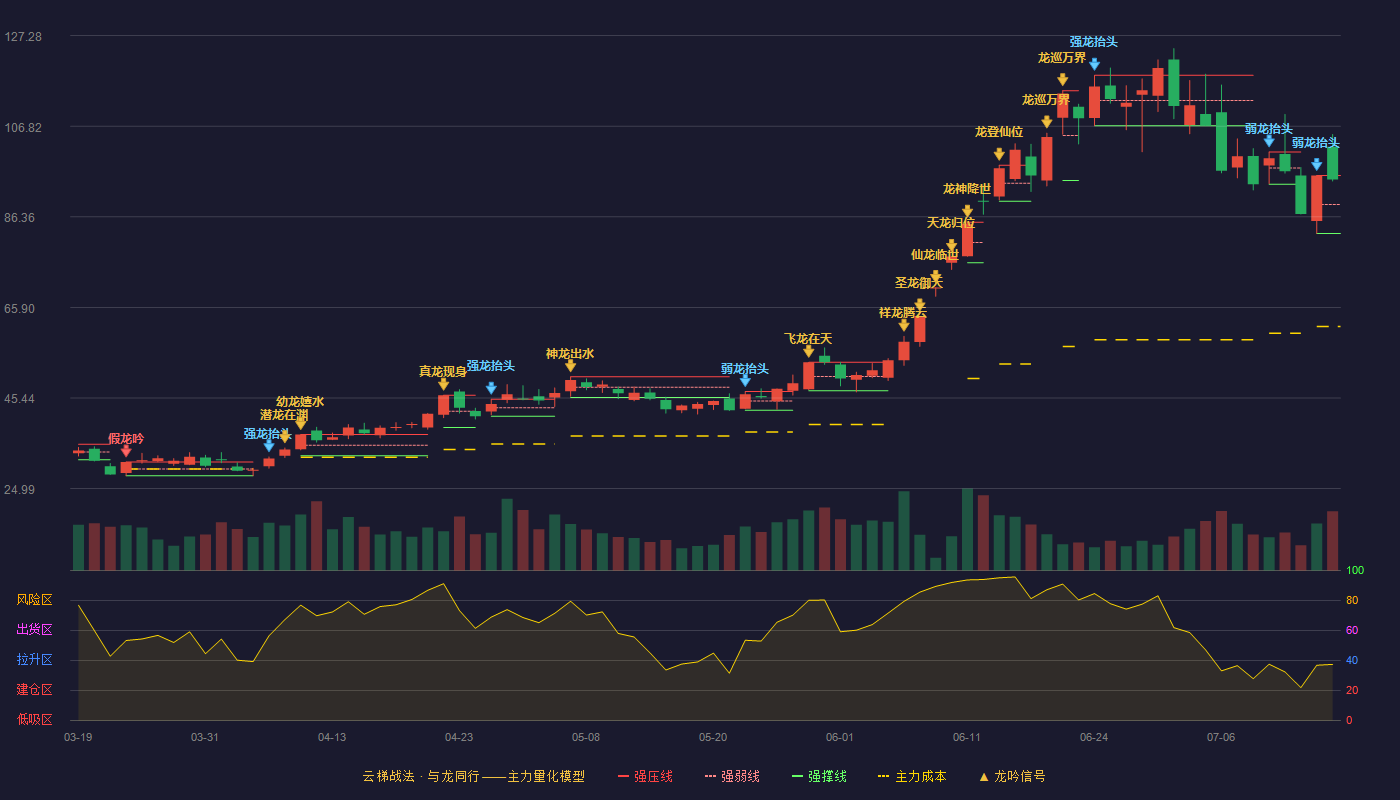
Task: Click the 06-11 date axis label
Action: pos(967,737)
